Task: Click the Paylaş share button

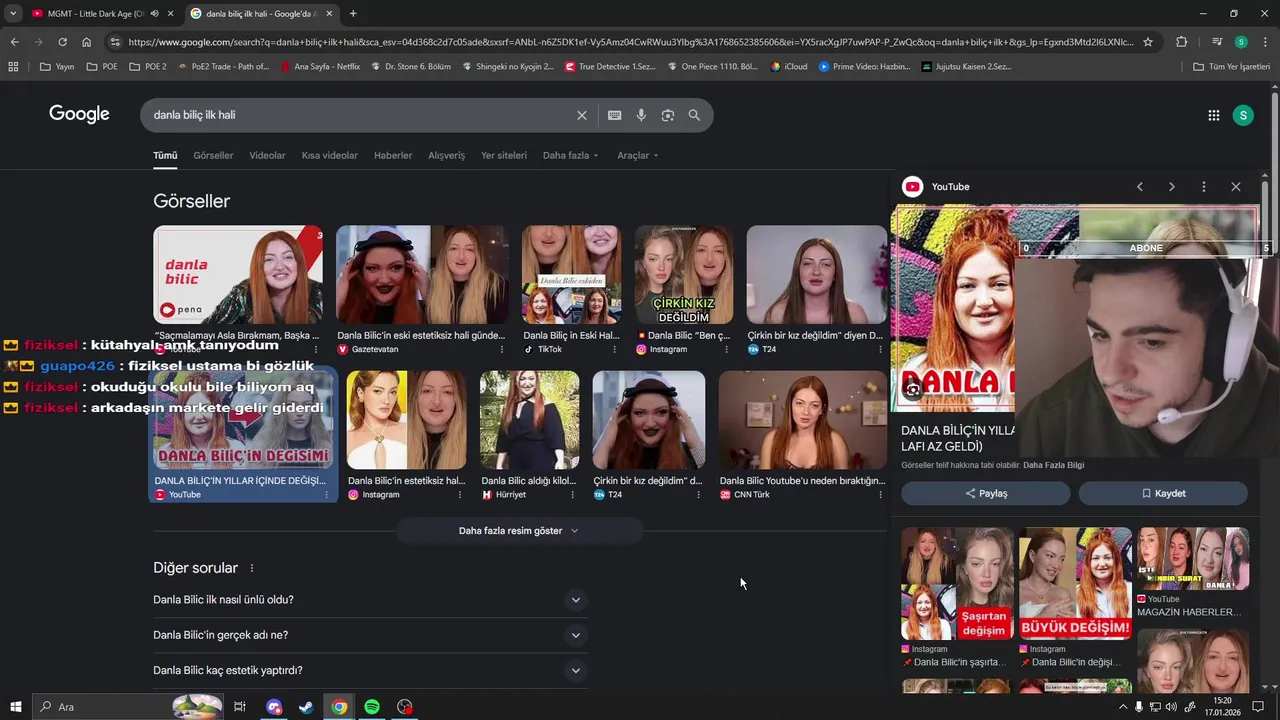Action: click(x=986, y=493)
